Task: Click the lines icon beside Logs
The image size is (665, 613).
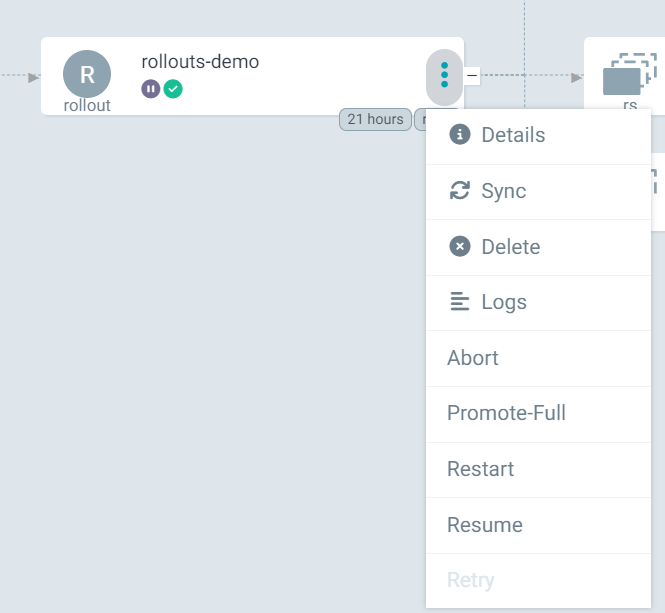Action: click(x=460, y=302)
